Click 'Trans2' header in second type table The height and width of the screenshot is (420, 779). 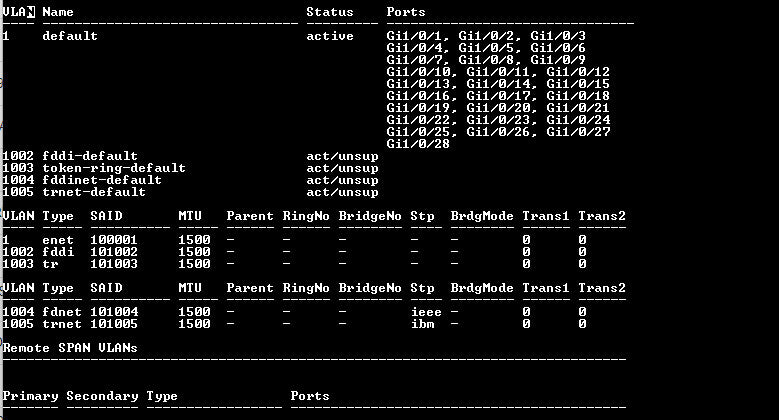coord(602,288)
